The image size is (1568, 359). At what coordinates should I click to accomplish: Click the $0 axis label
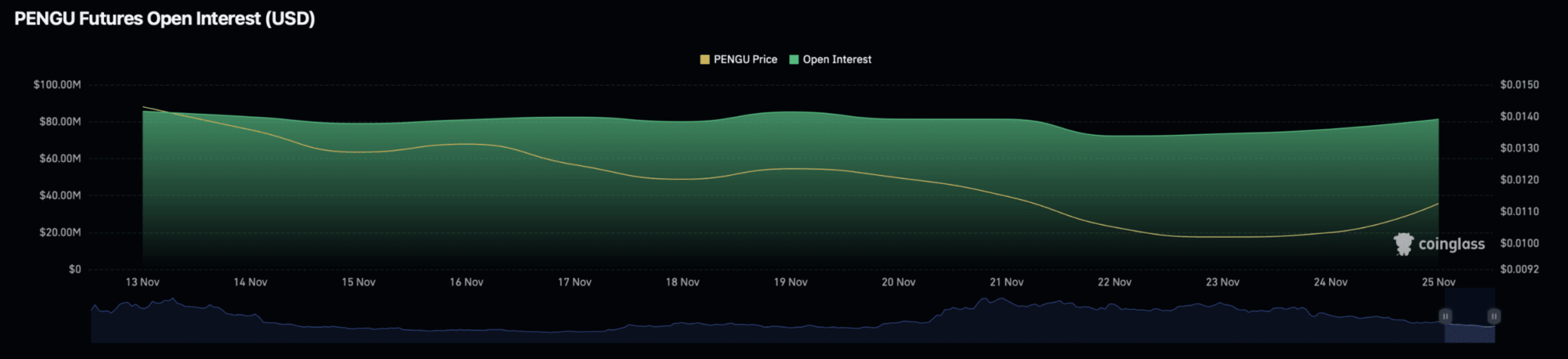pyautogui.click(x=74, y=269)
